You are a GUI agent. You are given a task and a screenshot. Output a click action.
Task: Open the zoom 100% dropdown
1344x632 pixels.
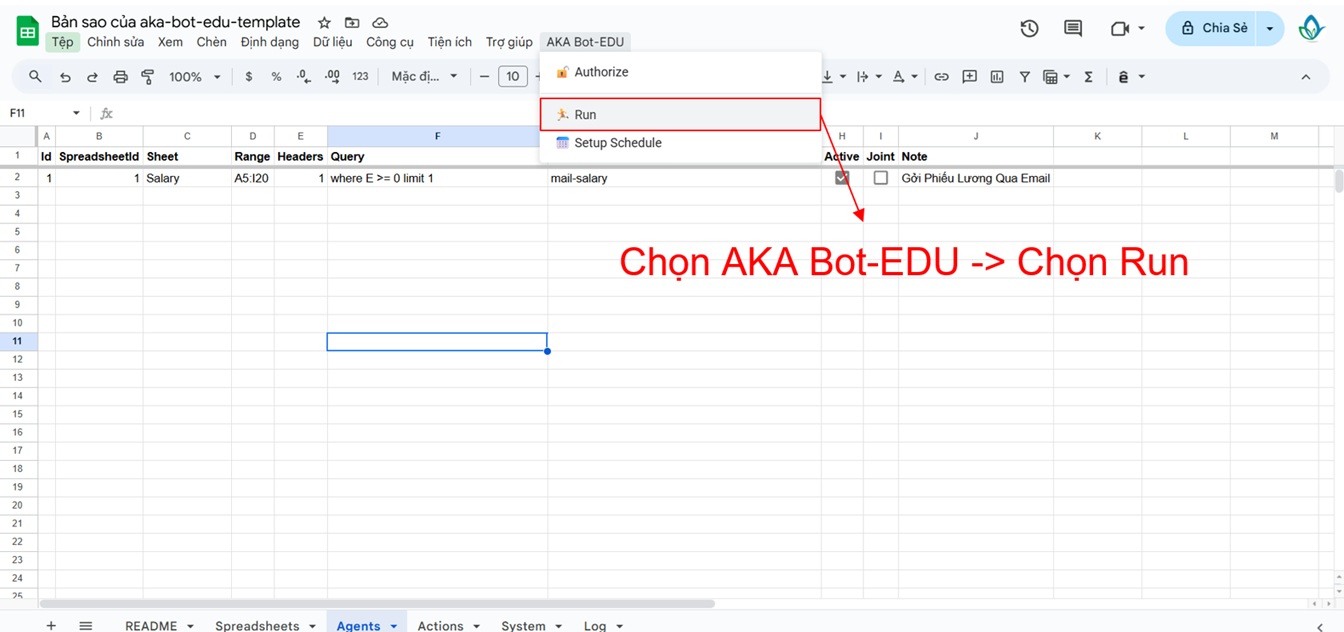point(194,77)
